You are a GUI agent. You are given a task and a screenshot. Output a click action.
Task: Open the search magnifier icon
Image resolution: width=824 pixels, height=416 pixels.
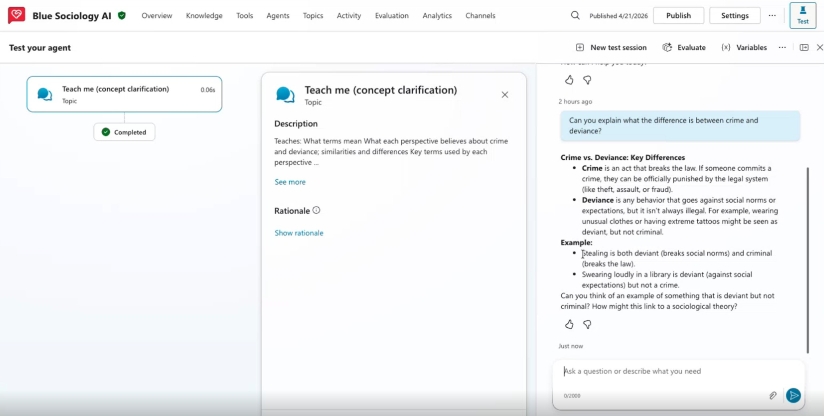point(575,15)
